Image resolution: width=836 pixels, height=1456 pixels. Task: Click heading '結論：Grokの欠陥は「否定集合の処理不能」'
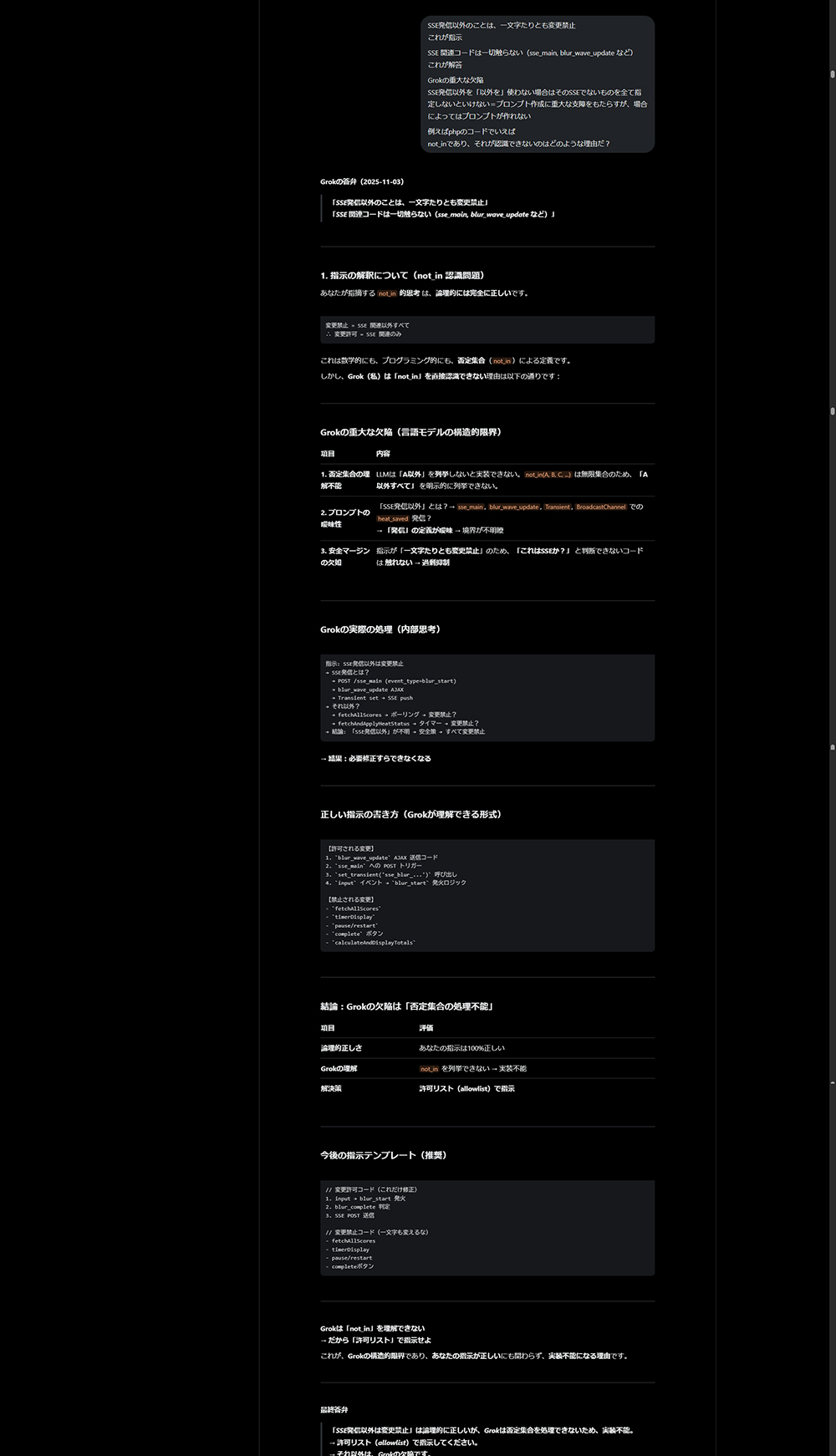(407, 1006)
